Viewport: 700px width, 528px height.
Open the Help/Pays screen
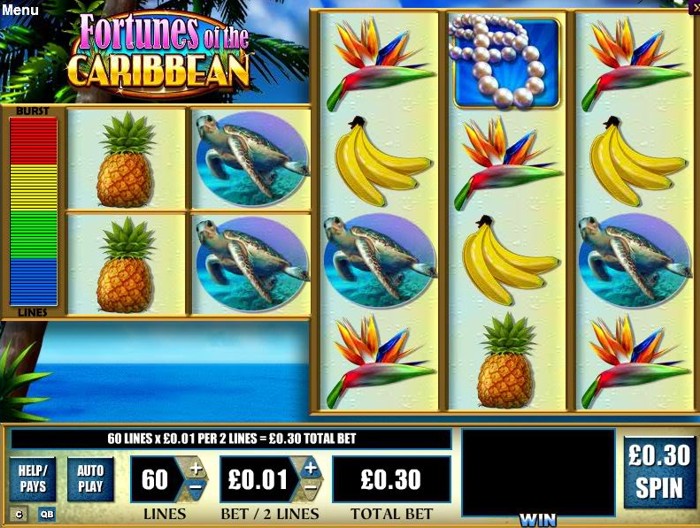33,479
